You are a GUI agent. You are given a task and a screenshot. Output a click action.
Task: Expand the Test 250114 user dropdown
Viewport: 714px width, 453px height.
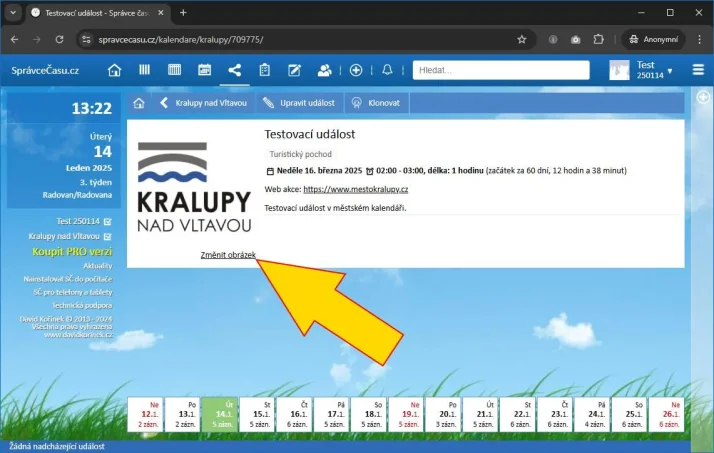(x=669, y=71)
